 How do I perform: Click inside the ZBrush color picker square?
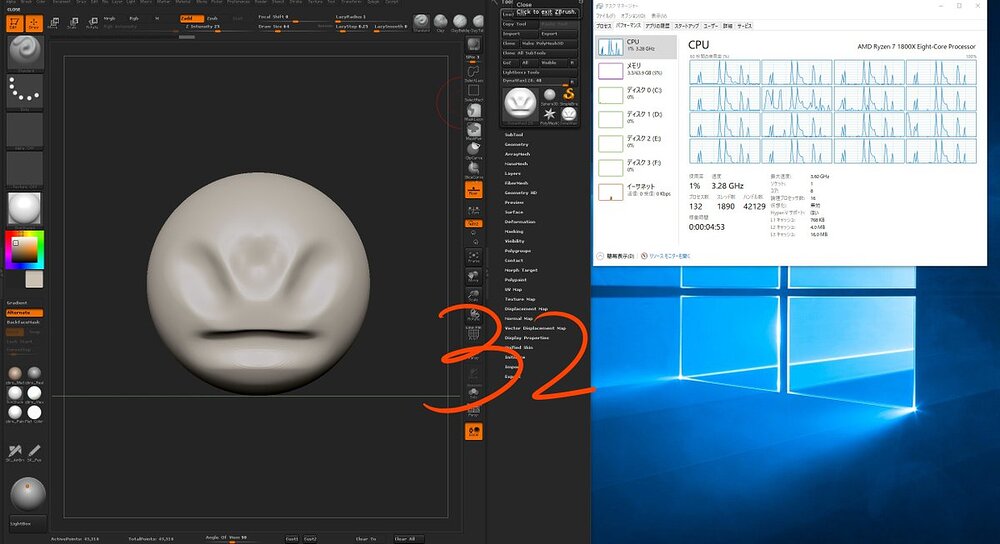[x=24, y=249]
